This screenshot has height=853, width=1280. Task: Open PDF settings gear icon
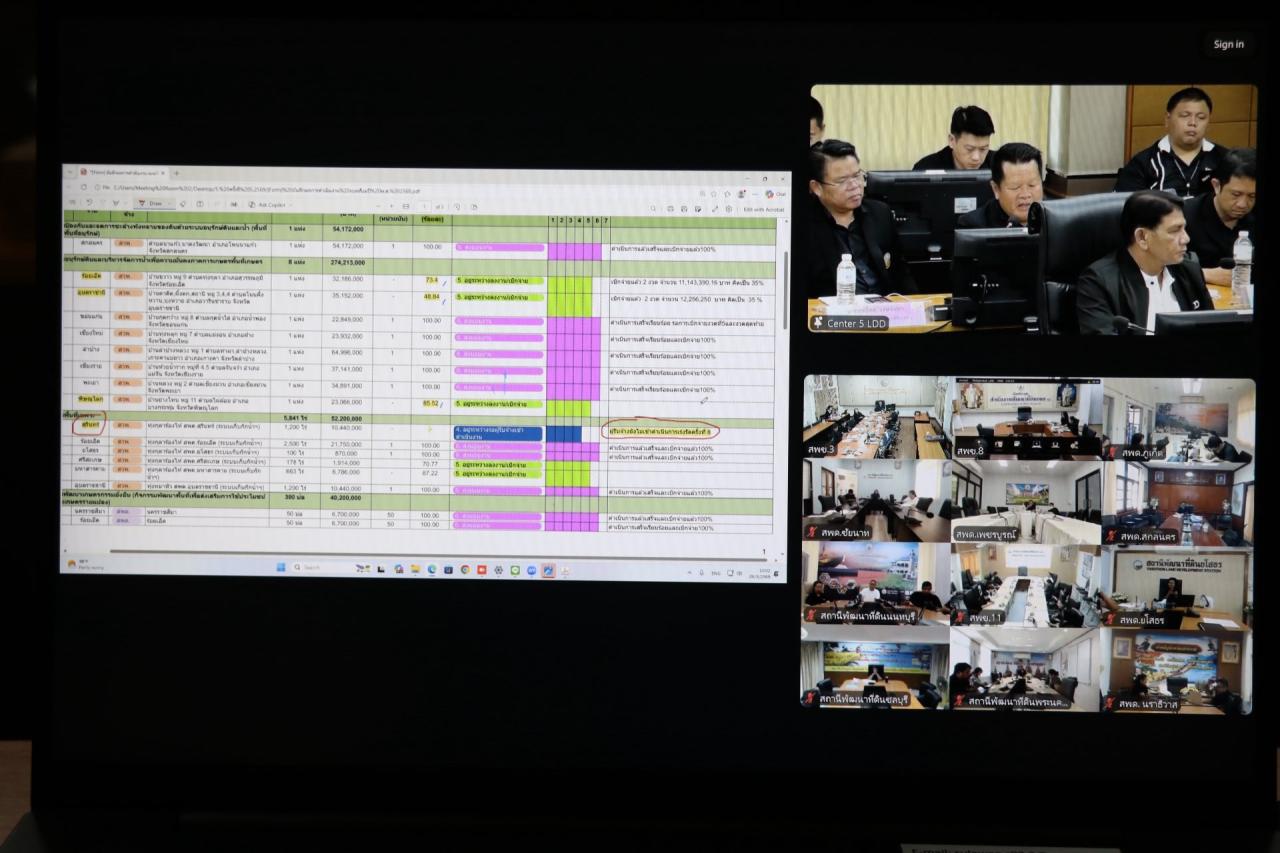click(x=729, y=208)
